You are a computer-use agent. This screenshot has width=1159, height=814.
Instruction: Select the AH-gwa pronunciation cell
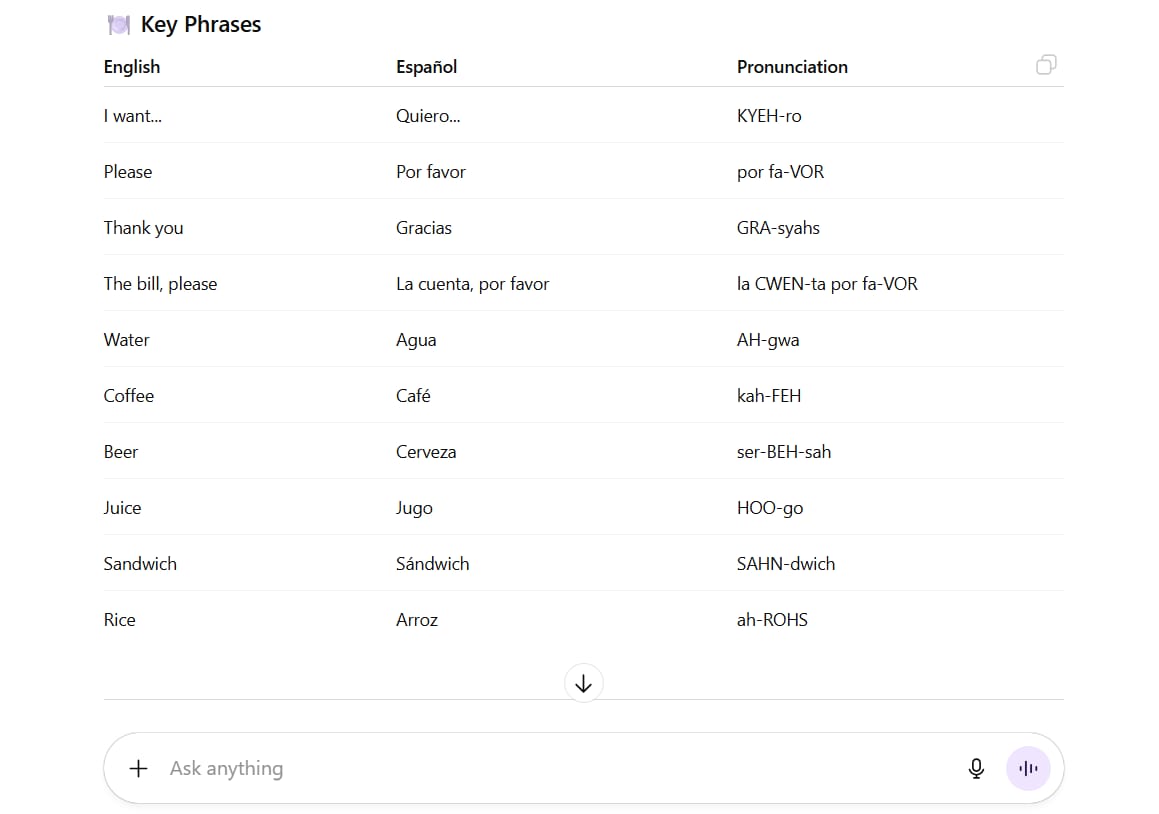click(767, 340)
